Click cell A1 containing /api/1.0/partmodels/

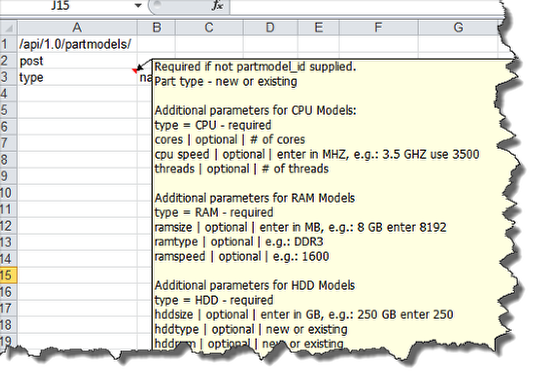[x=77, y=44]
